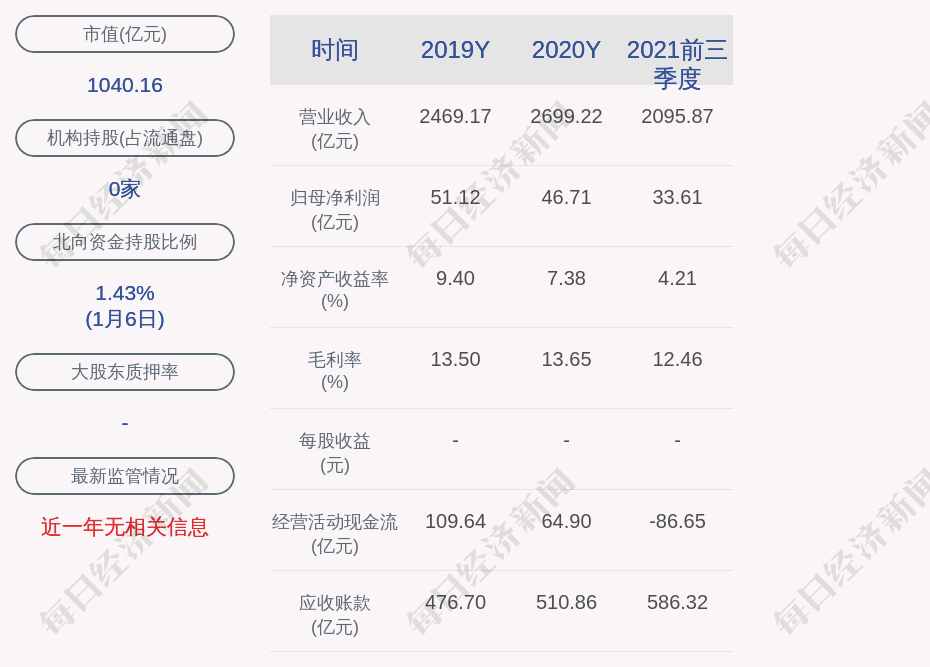Select ROE value 4.21

pos(677,279)
